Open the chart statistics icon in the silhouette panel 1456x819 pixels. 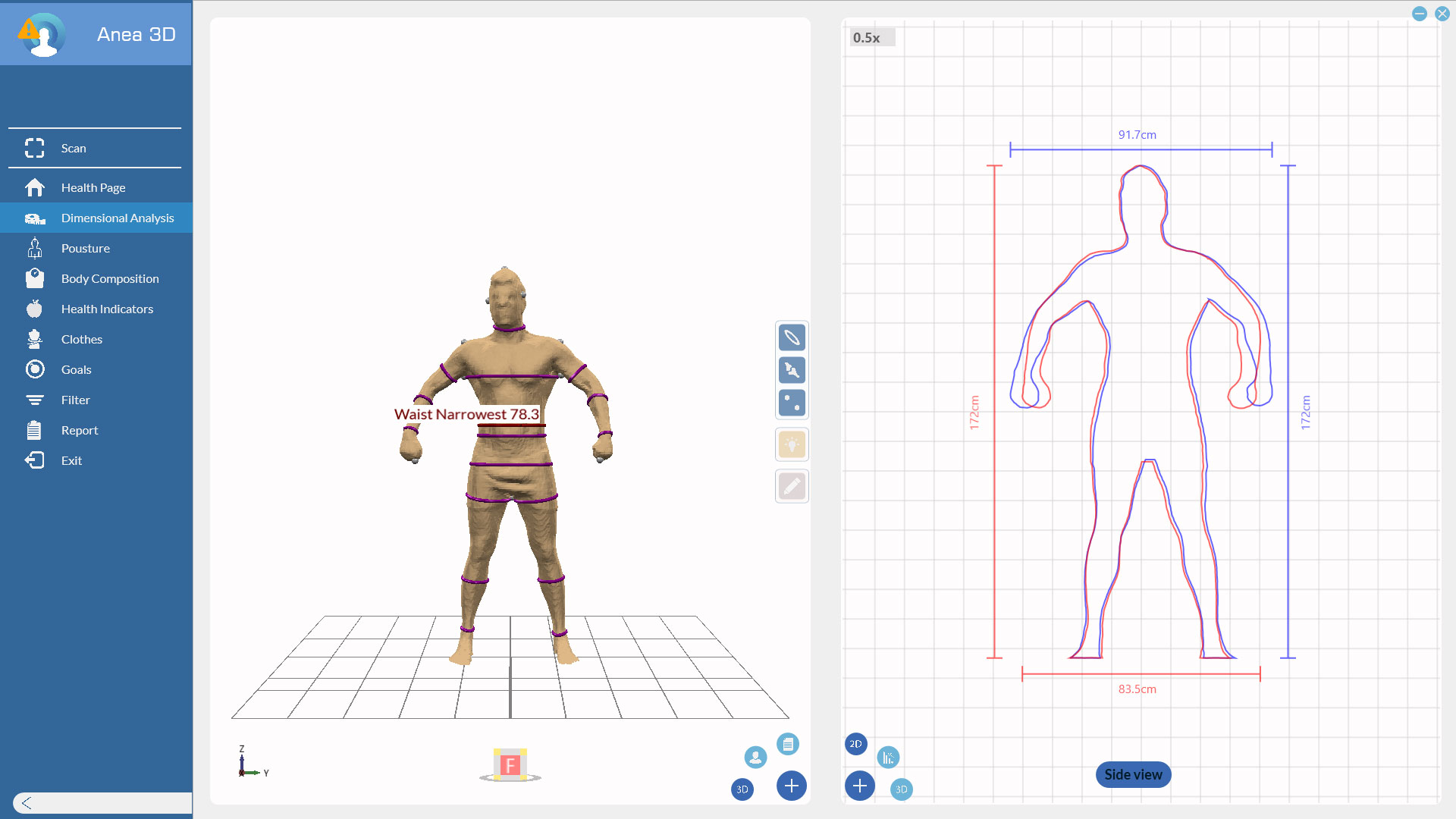[888, 756]
